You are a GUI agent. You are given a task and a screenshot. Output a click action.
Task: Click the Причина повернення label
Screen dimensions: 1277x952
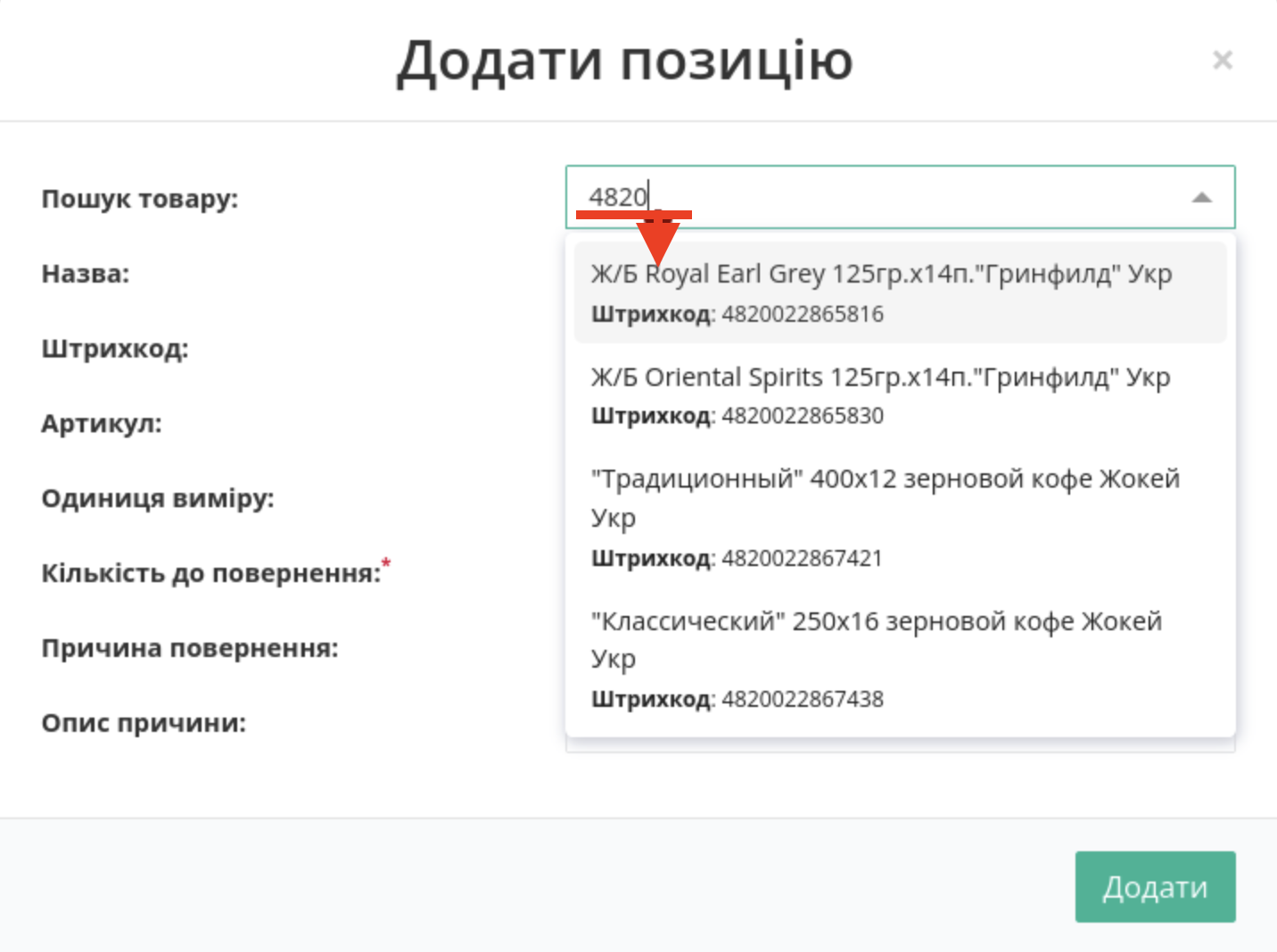(x=190, y=648)
